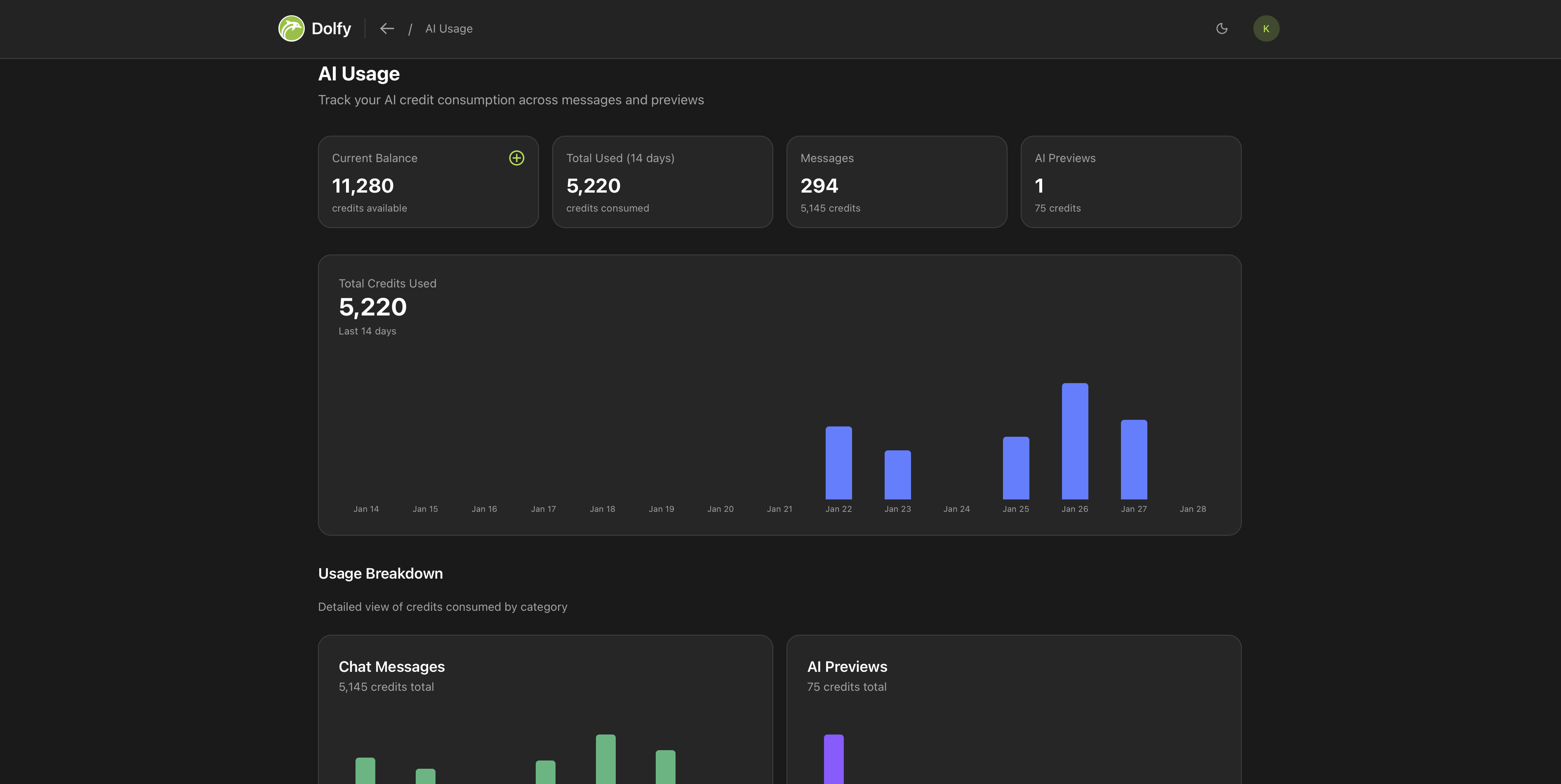The image size is (1561, 784).
Task: Click the Chat Messages panel heading
Action: (391, 666)
